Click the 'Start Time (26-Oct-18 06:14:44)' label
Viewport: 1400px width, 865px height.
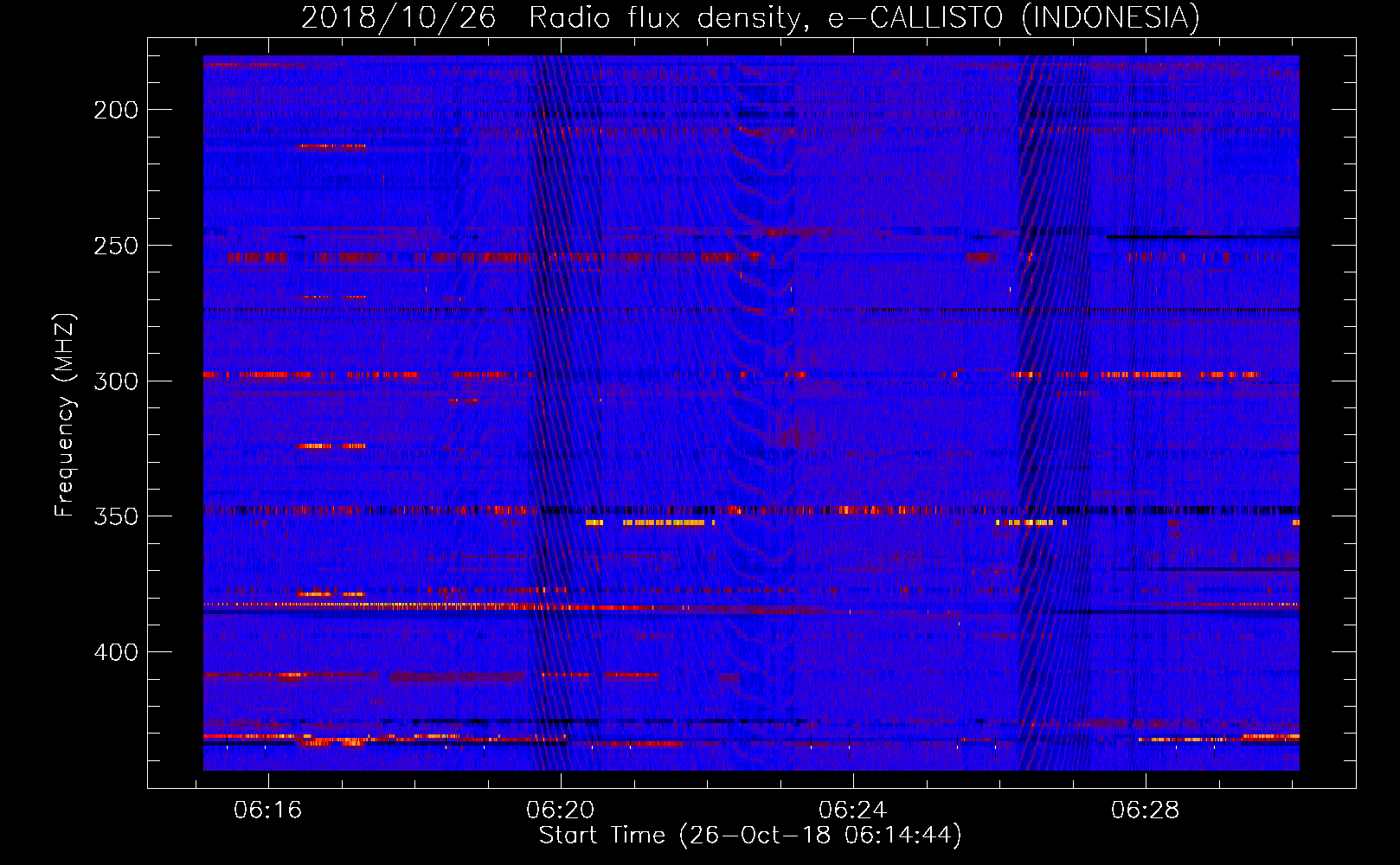750,836
